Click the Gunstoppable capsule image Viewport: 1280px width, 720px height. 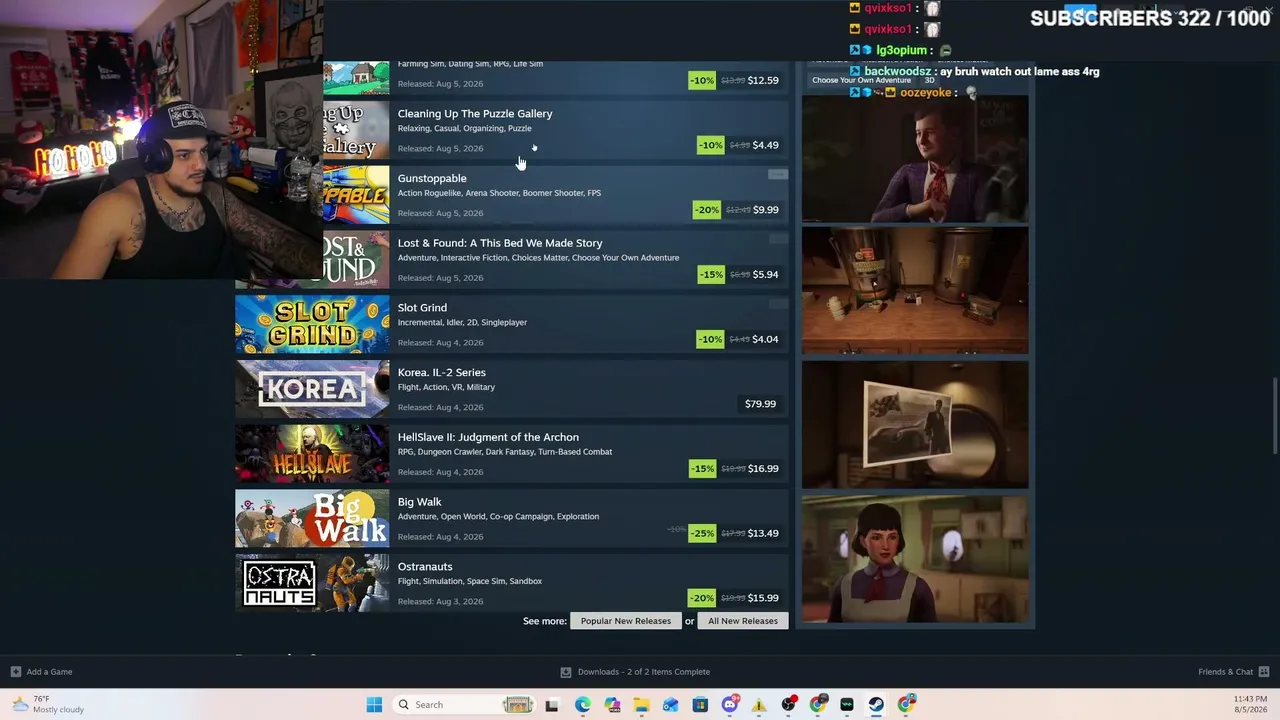tap(356, 195)
